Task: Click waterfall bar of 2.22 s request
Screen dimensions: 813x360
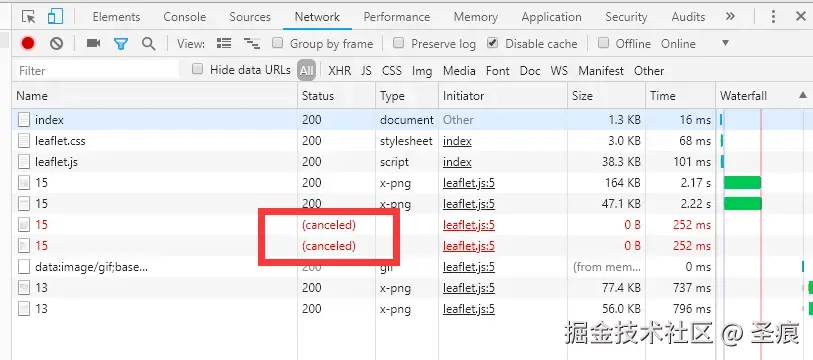Action: (x=742, y=203)
